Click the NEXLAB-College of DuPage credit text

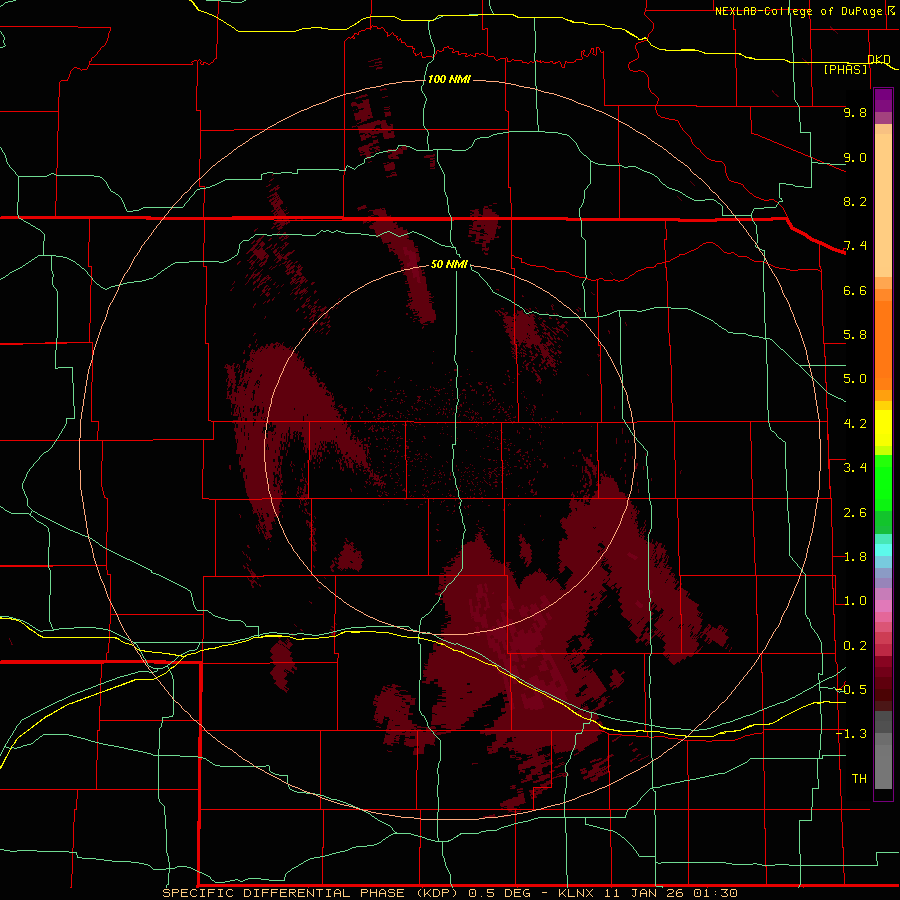tap(801, 11)
